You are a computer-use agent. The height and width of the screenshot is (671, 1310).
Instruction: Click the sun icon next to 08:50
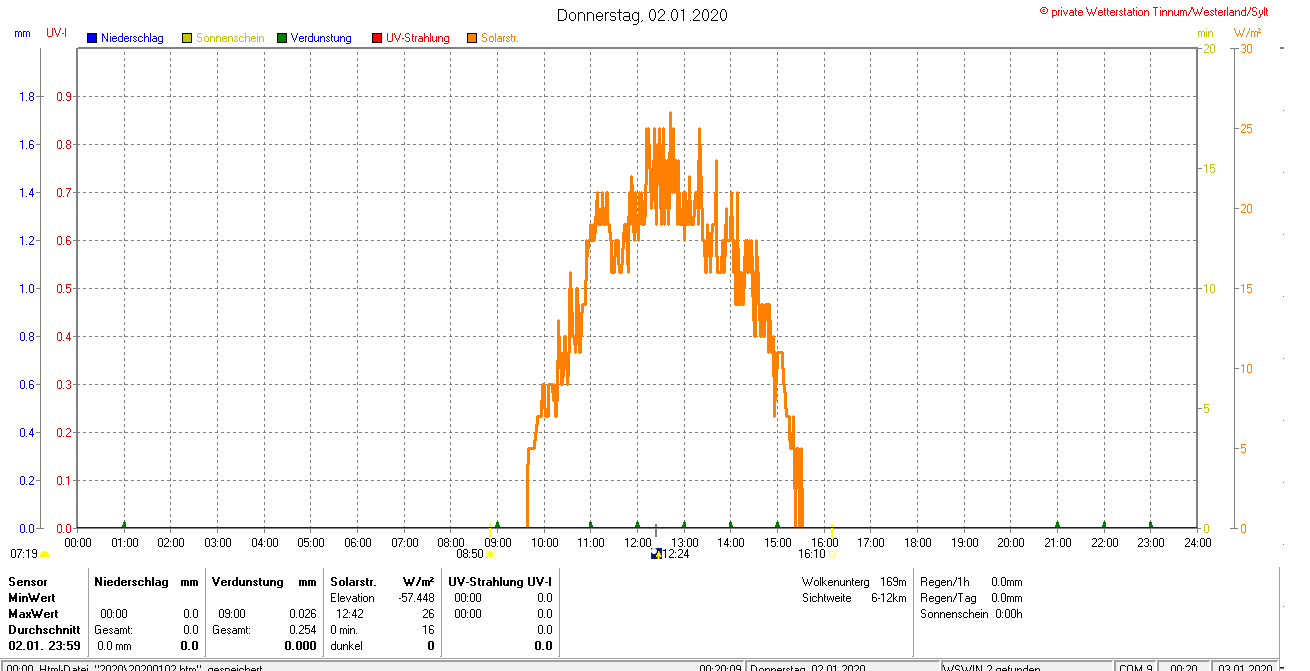click(x=490, y=553)
